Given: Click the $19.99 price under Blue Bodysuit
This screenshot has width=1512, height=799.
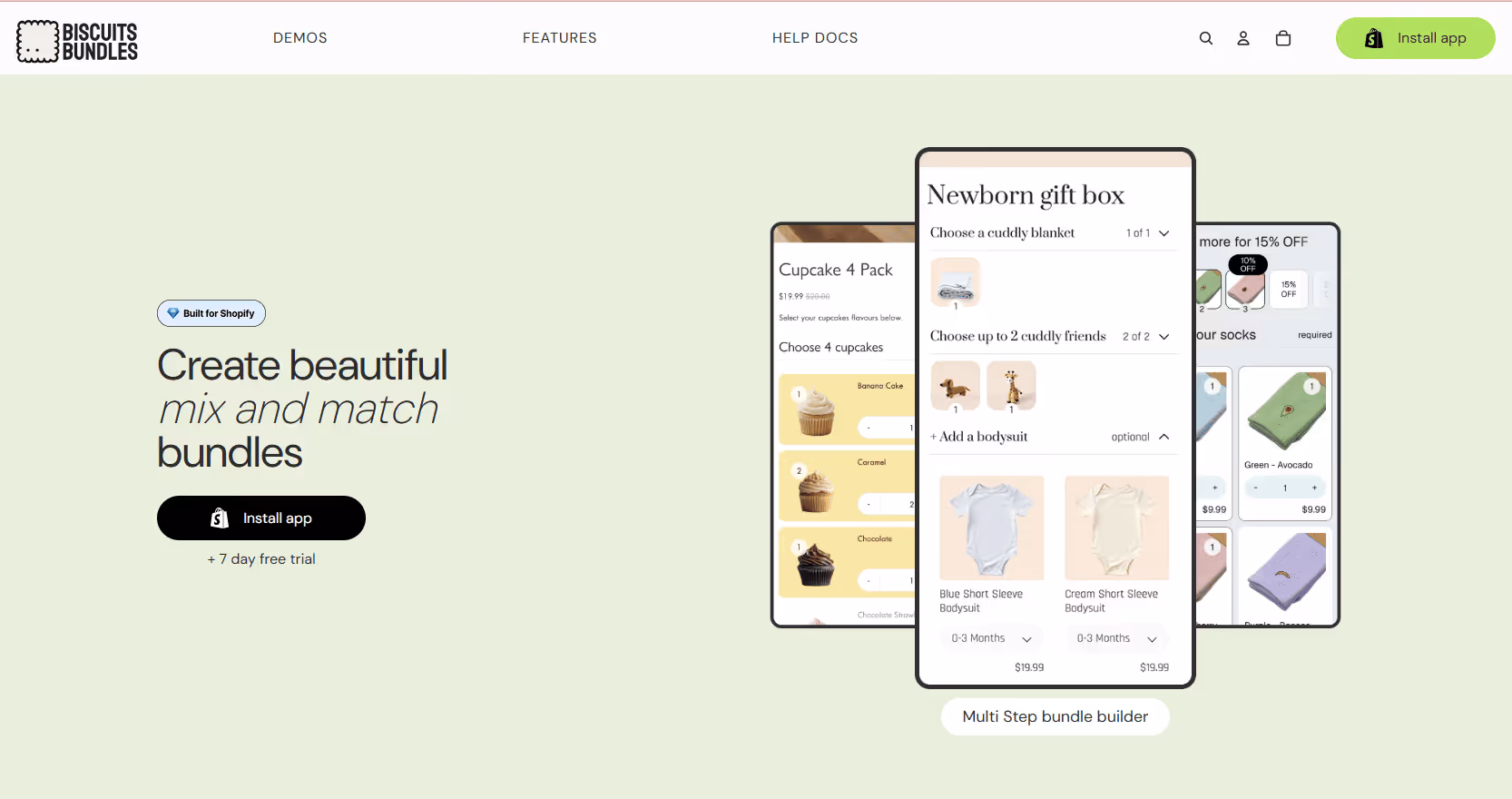Looking at the screenshot, I should coord(1029,667).
